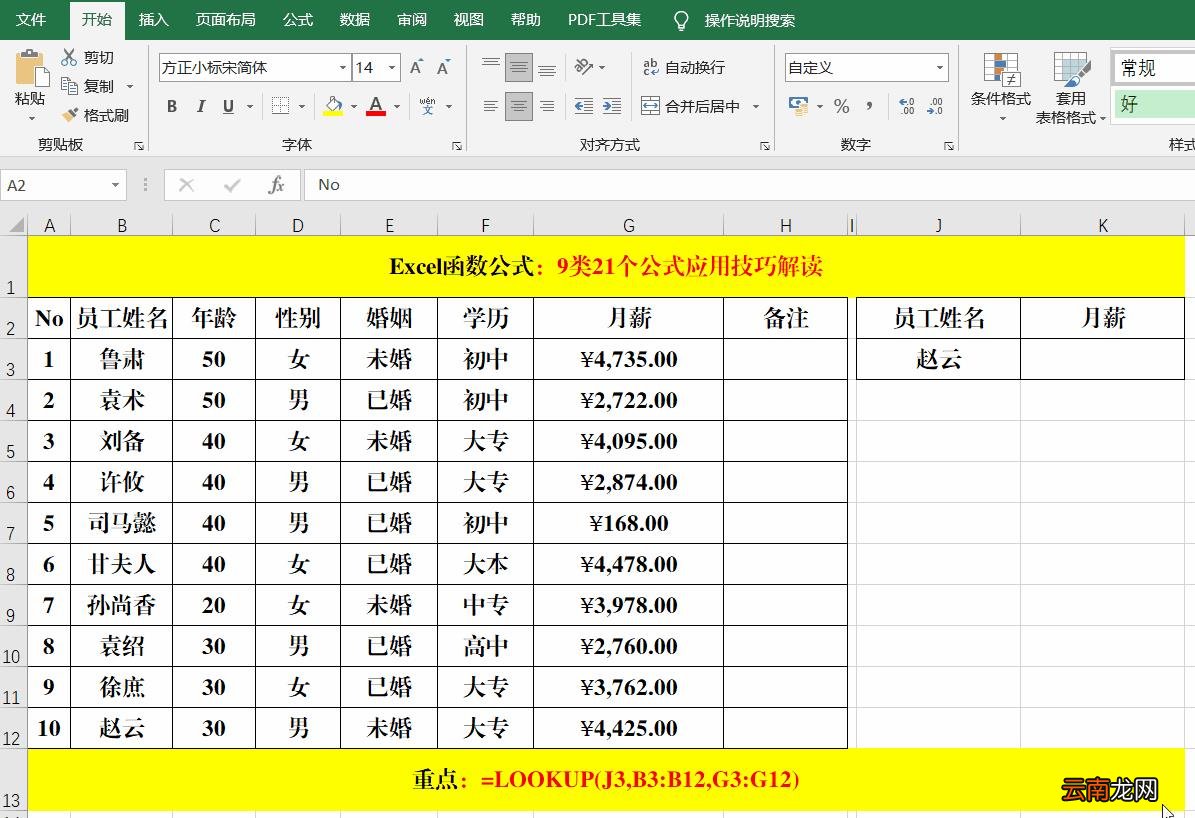The height and width of the screenshot is (818, 1195).
Task: Increase font size with larger A icon
Action: click(416, 67)
